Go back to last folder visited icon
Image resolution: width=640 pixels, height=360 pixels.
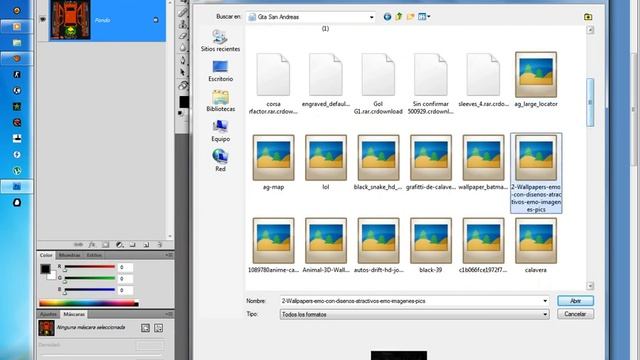coord(387,17)
